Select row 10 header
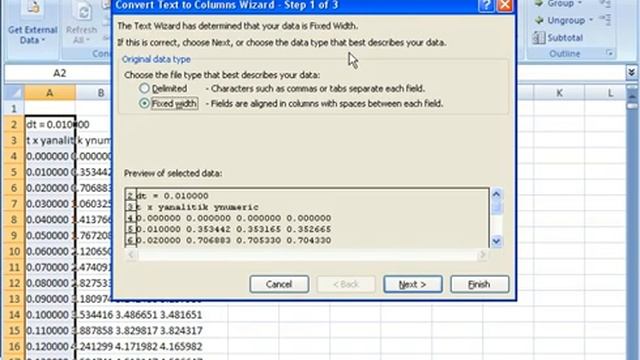 coord(14,251)
